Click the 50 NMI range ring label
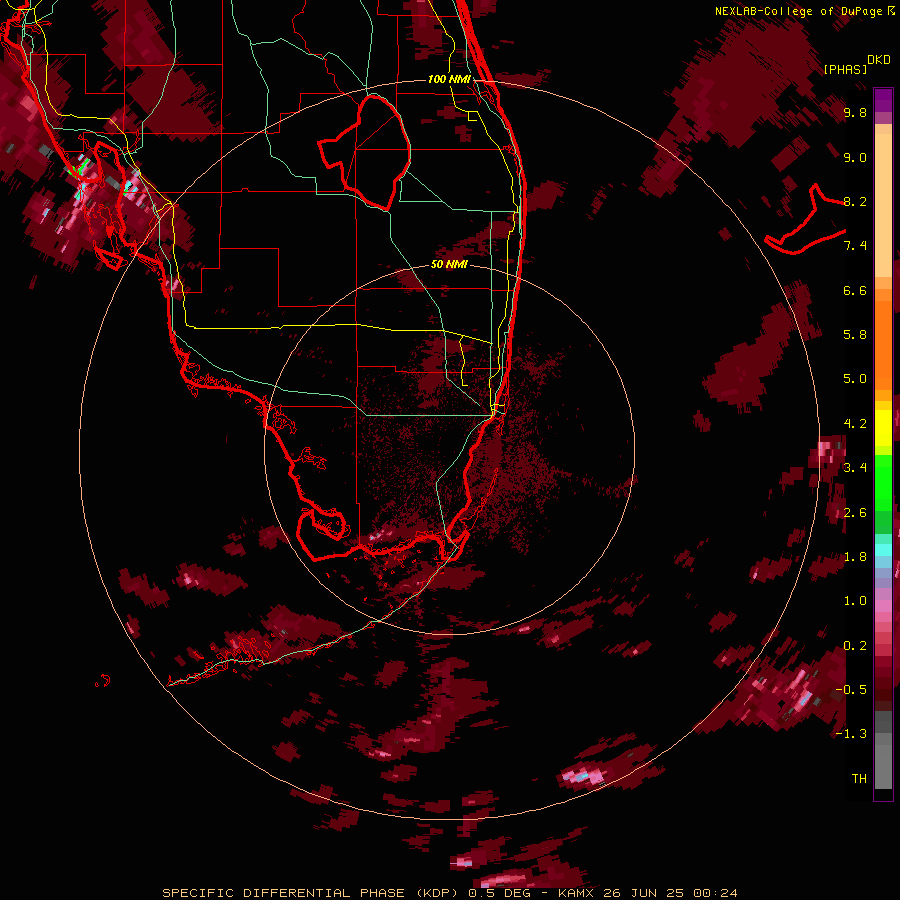Screen dimensions: 900x900 449,264
